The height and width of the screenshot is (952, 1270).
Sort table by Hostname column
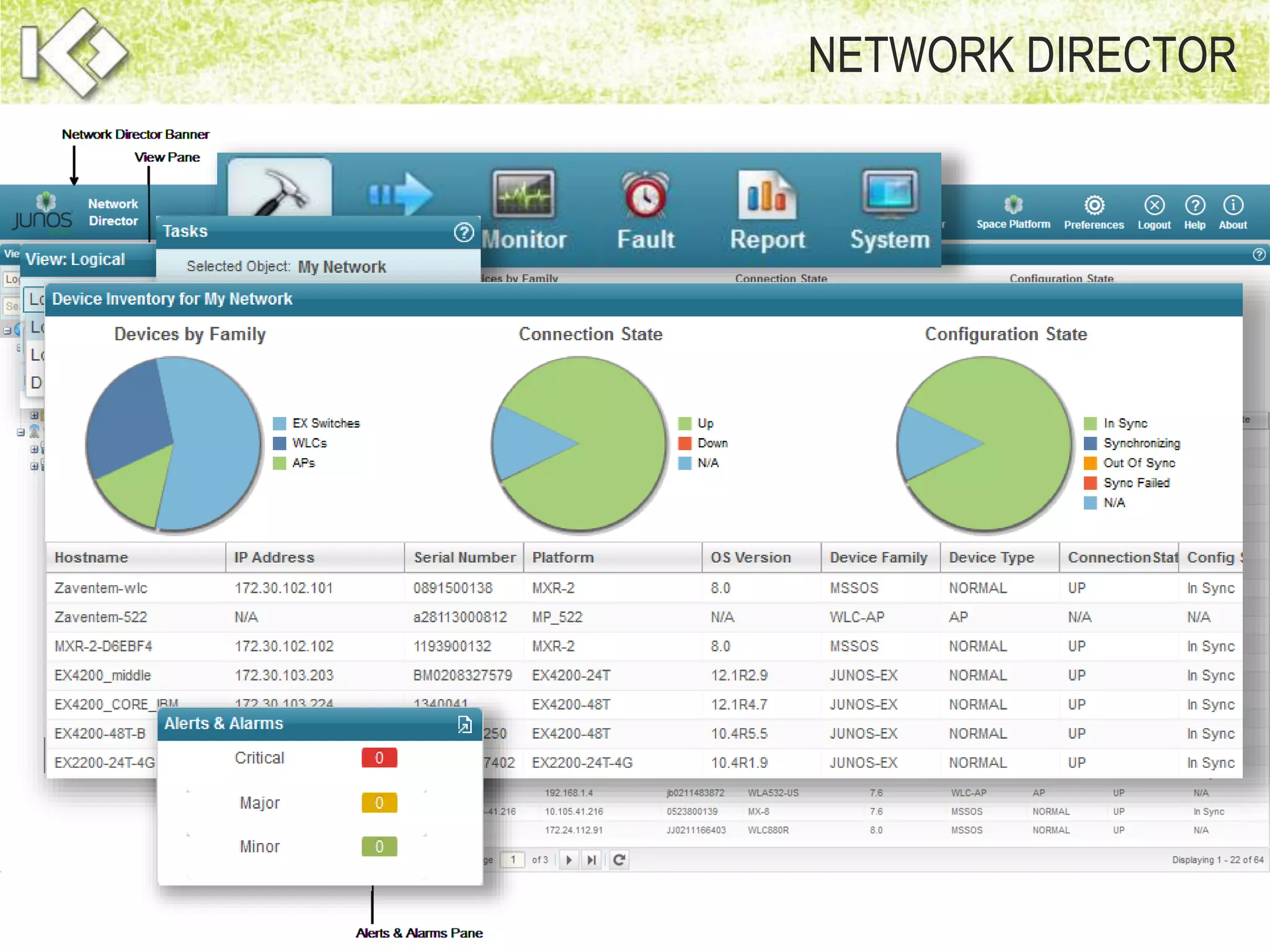[x=136, y=557]
